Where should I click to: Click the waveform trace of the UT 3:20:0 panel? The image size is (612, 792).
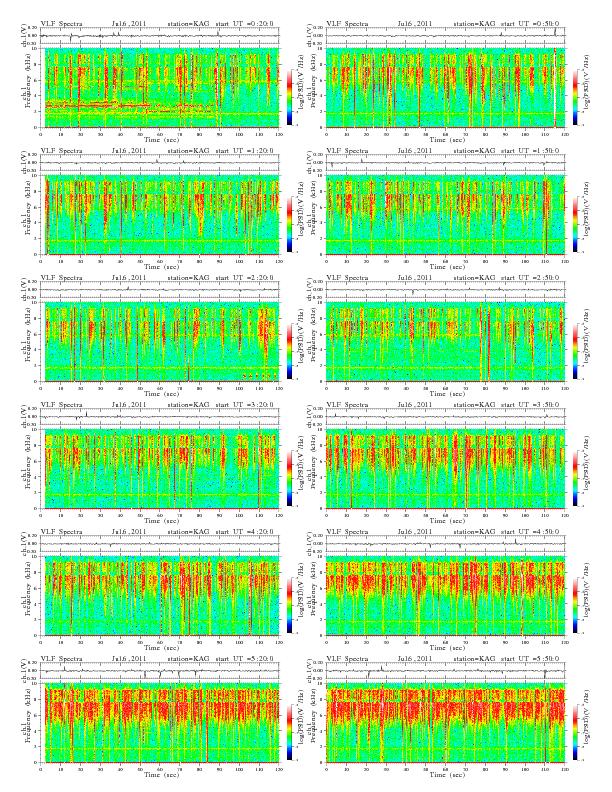click(160, 417)
